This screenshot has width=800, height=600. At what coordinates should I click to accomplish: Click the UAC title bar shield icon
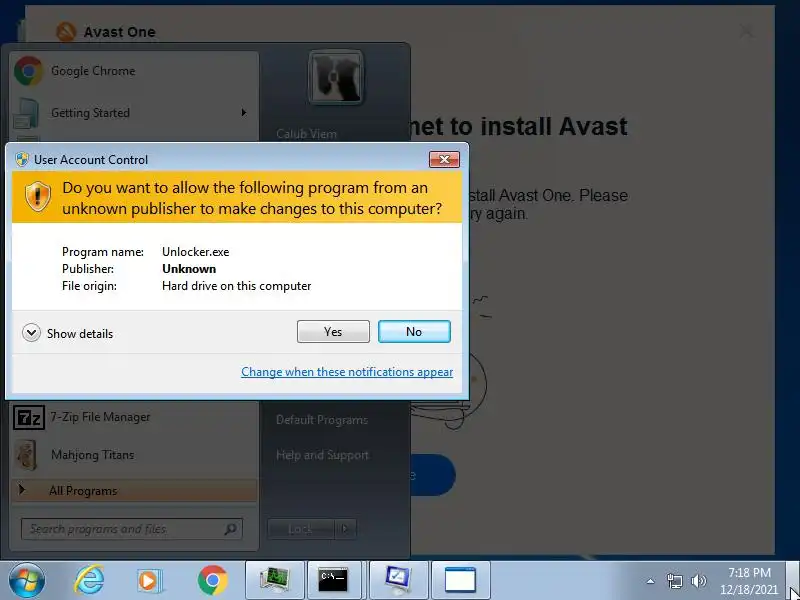(x=21, y=159)
